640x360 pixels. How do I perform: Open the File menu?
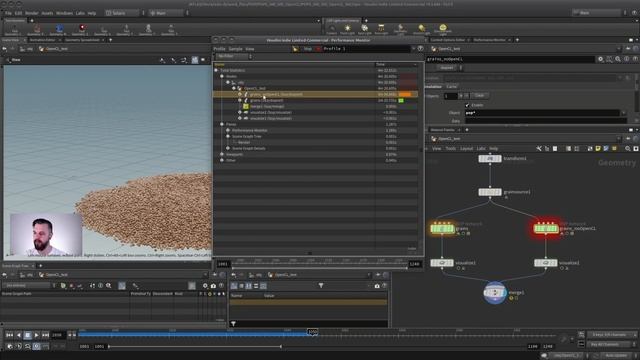point(8,13)
